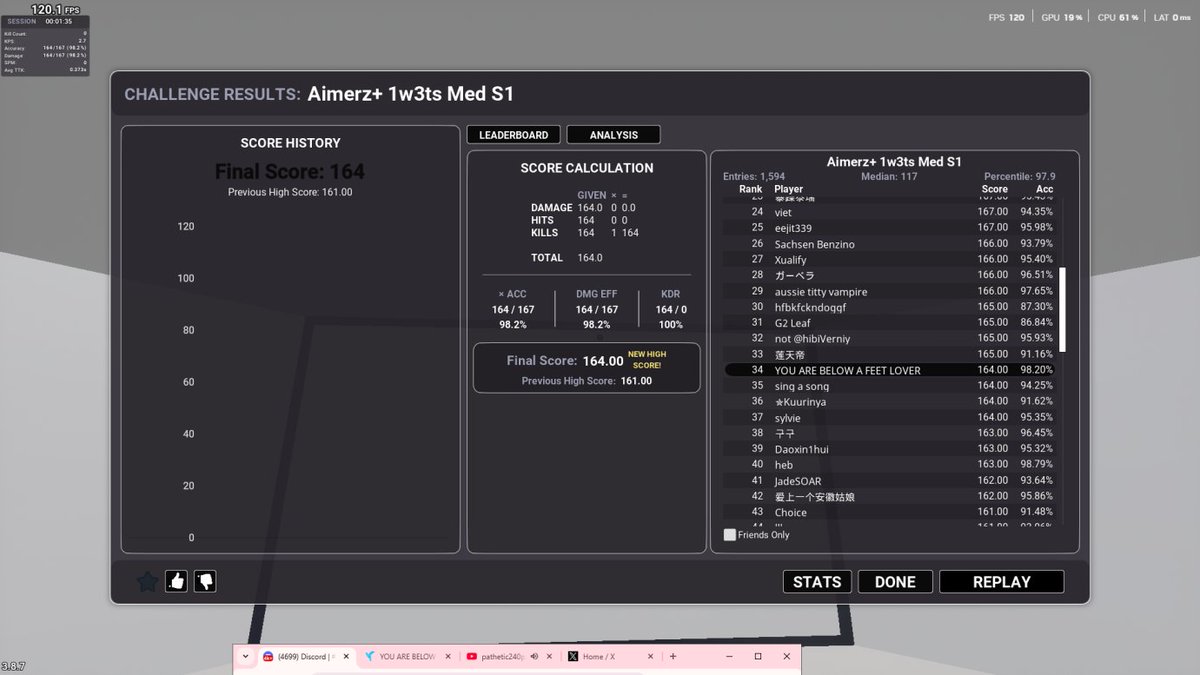Switch to the Home / X browser tab
The image size is (1200, 675).
tap(610, 656)
